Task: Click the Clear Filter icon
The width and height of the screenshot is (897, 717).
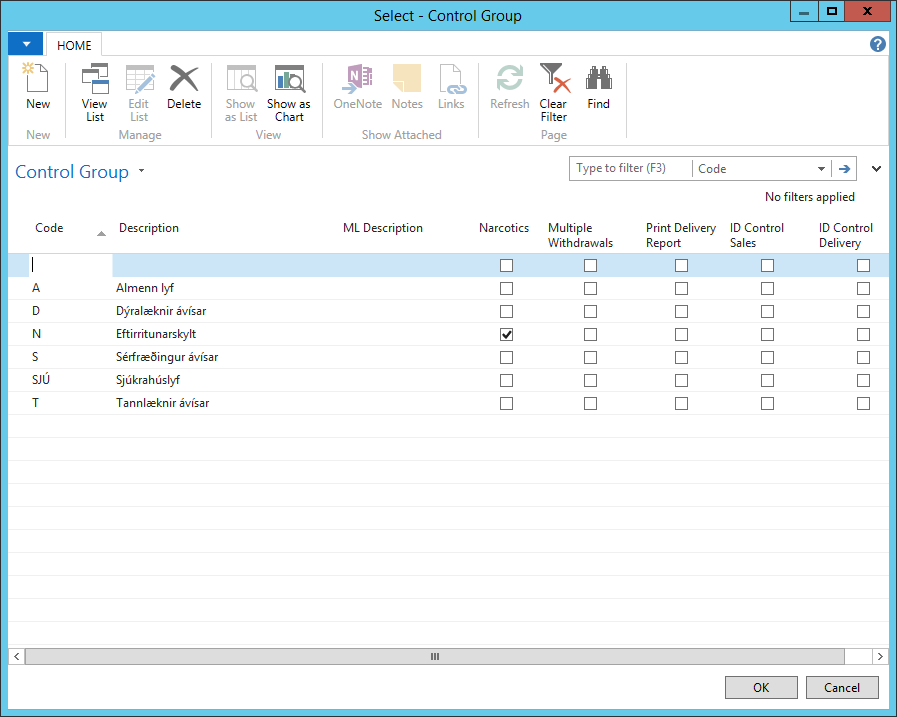Action: 553,92
